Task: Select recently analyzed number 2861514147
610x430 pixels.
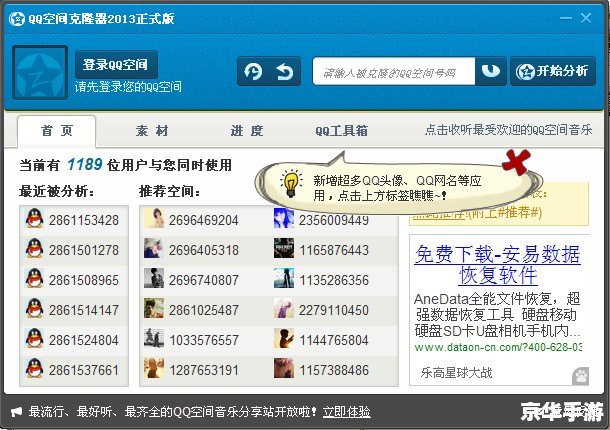Action: pyautogui.click(x=84, y=310)
